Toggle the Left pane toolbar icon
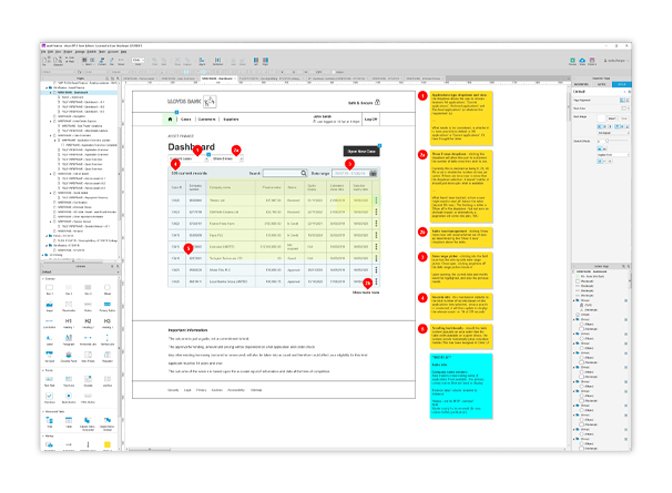 [x=256, y=61]
